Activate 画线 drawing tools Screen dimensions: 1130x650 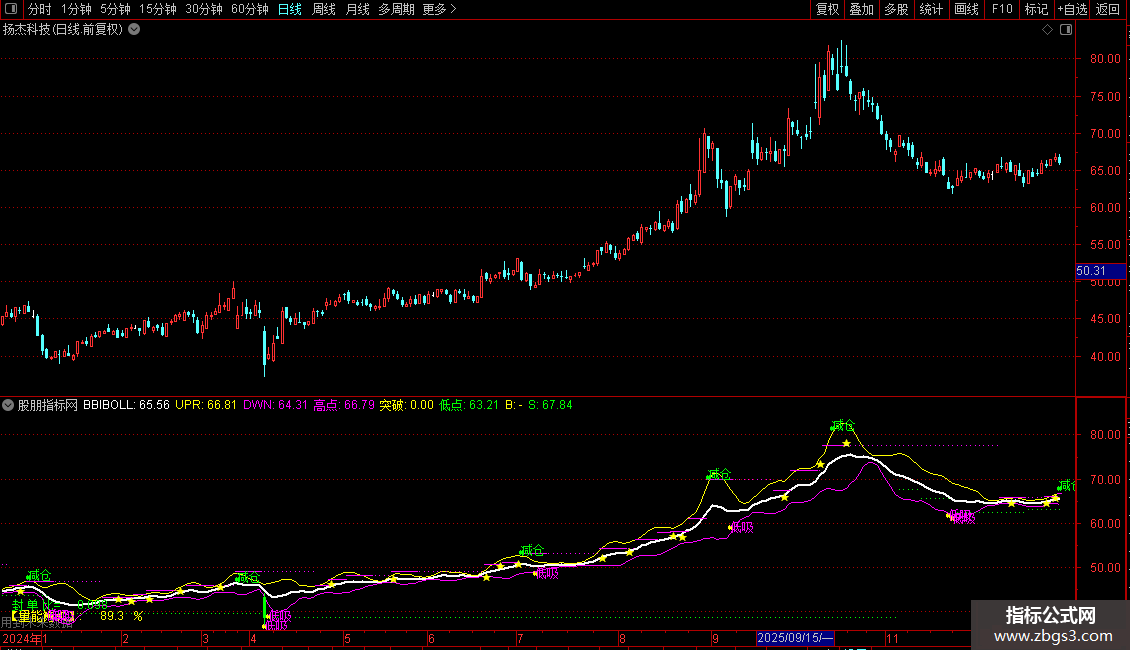point(966,9)
